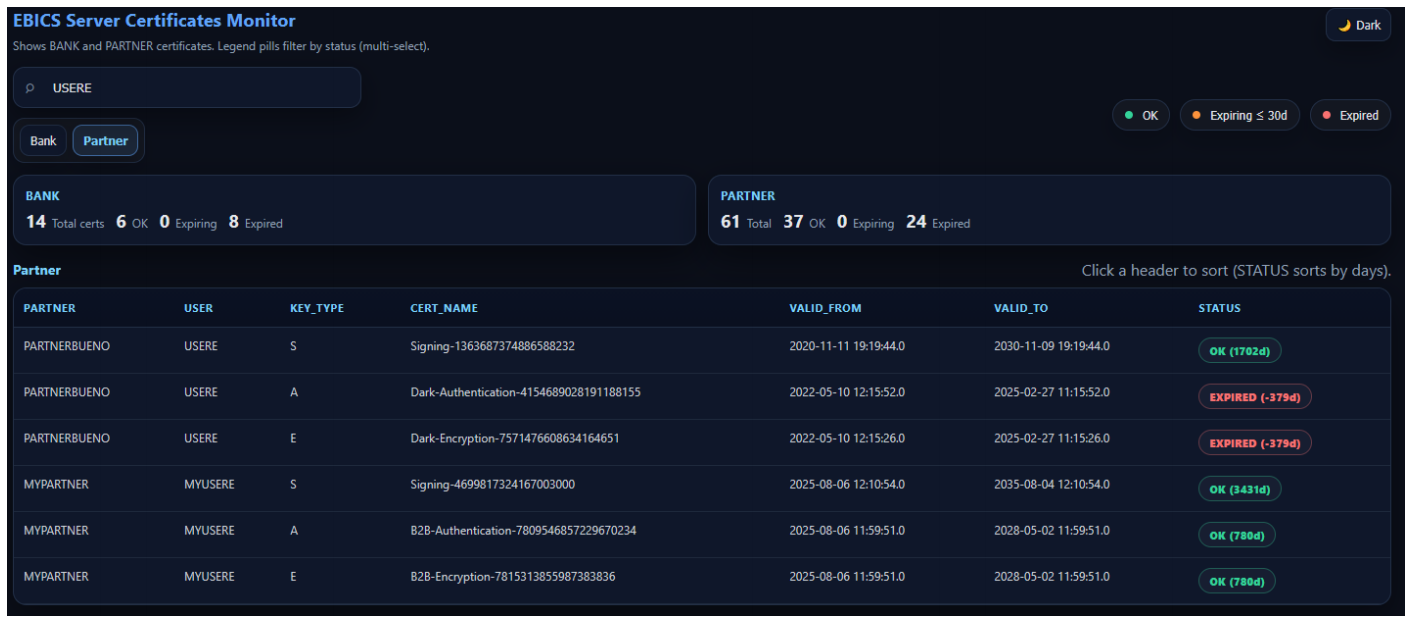Viewport: 1408px width, 625px height.
Task: Click the search field containing USERE
Action: click(187, 88)
